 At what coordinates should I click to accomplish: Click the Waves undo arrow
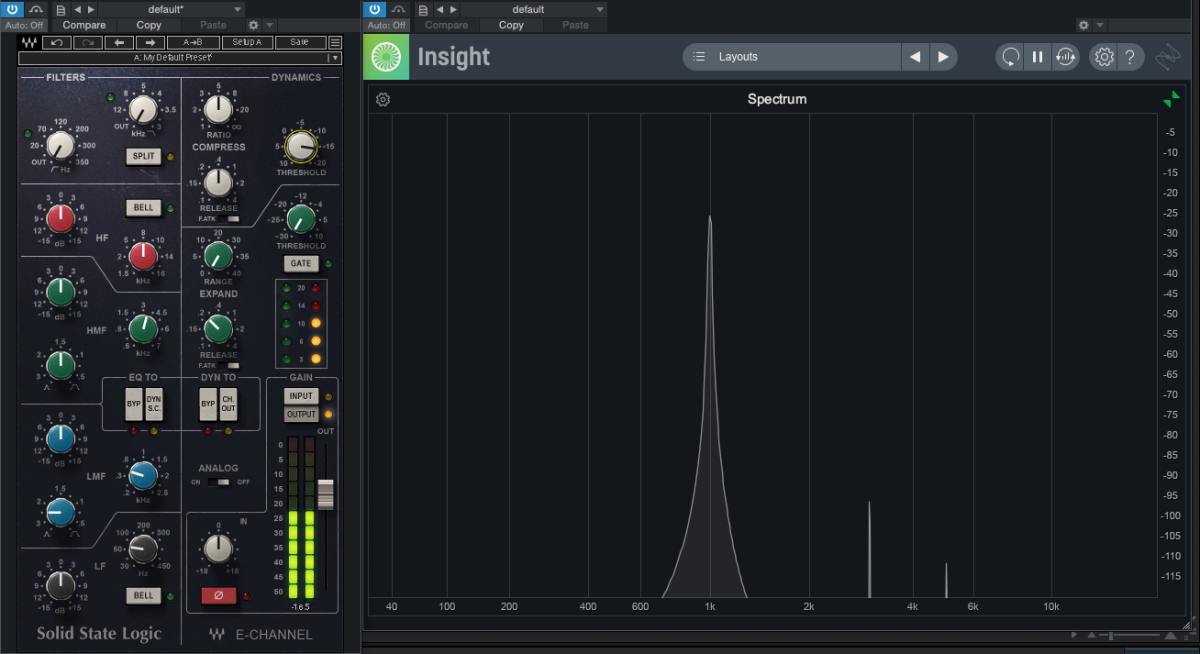click(58, 43)
